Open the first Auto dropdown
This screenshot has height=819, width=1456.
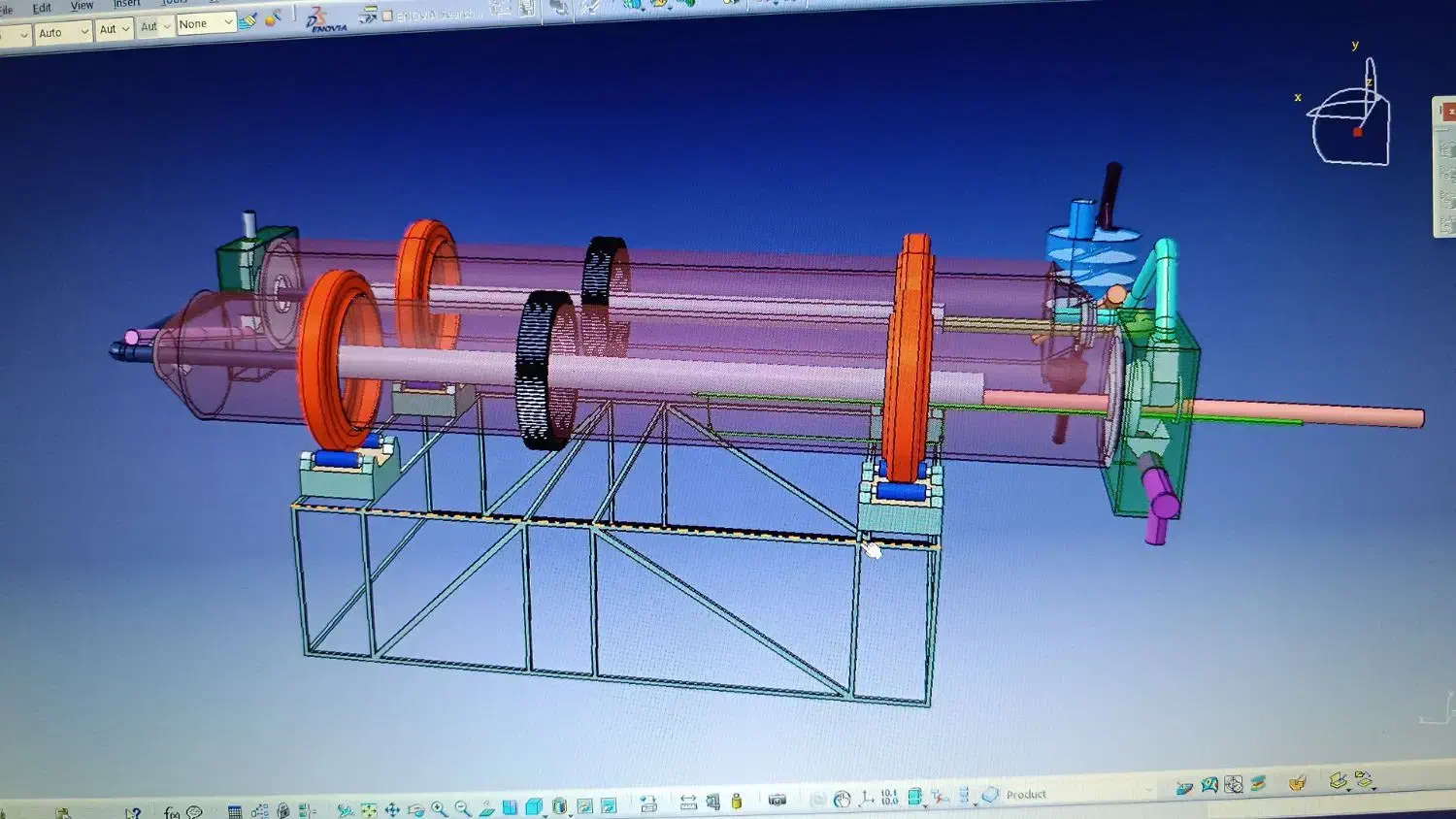point(83,32)
